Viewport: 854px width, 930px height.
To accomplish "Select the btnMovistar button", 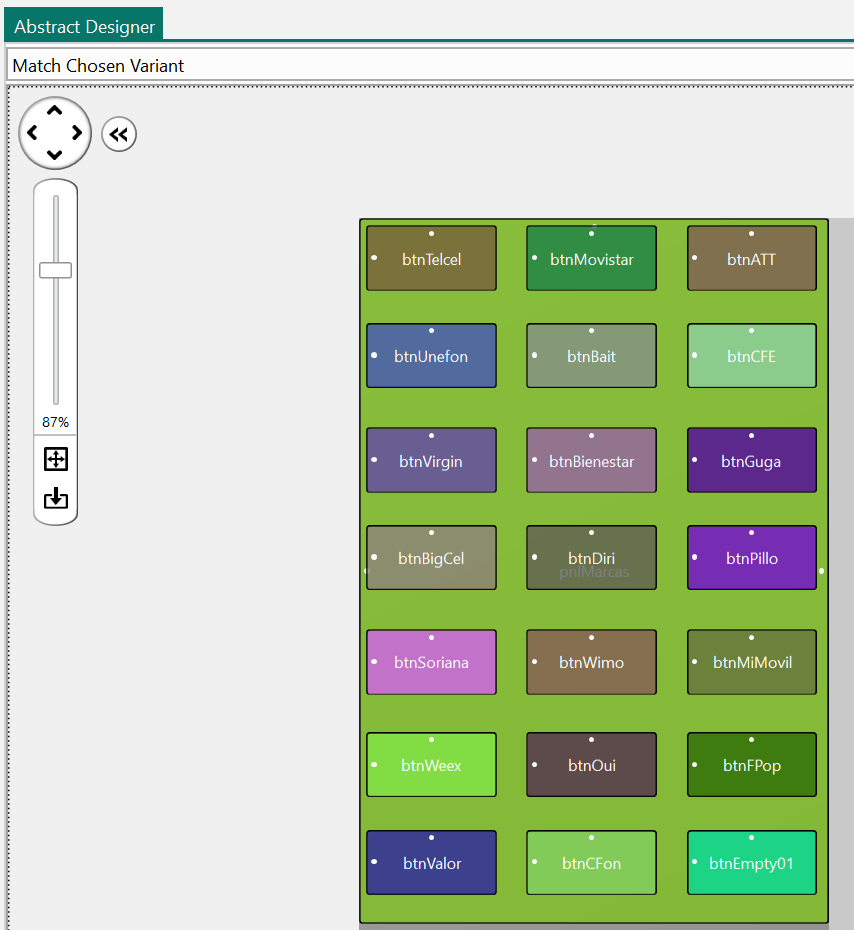I will point(591,258).
